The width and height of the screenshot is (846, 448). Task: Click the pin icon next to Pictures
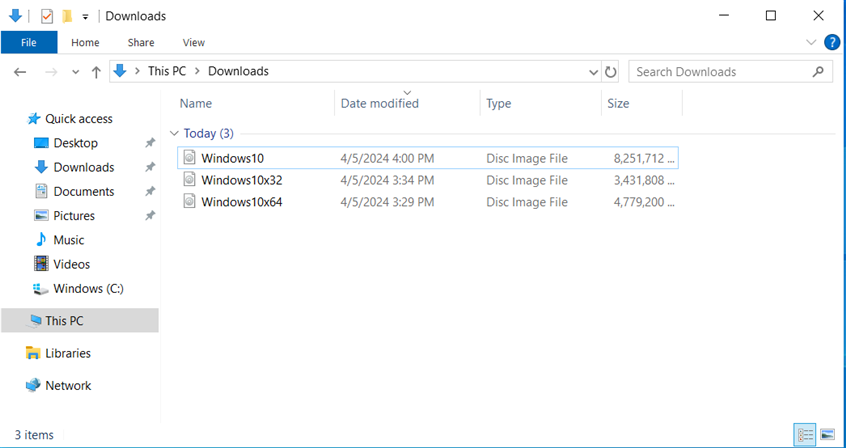(x=150, y=216)
